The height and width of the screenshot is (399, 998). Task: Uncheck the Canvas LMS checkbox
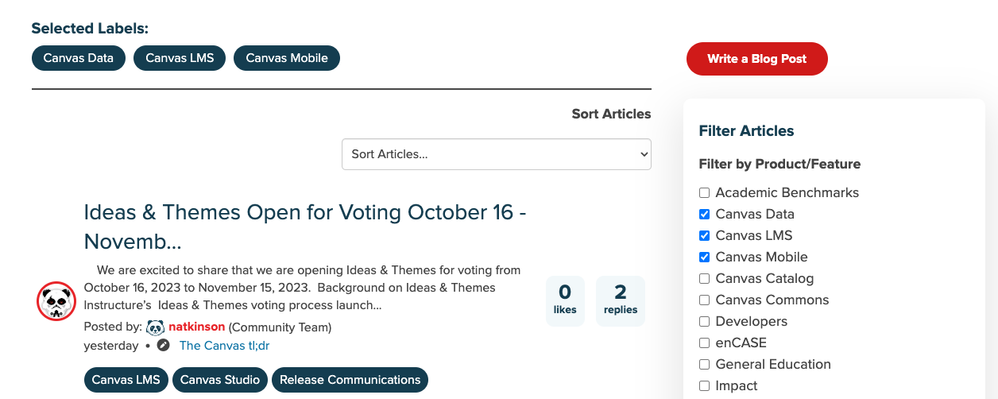[704, 236]
